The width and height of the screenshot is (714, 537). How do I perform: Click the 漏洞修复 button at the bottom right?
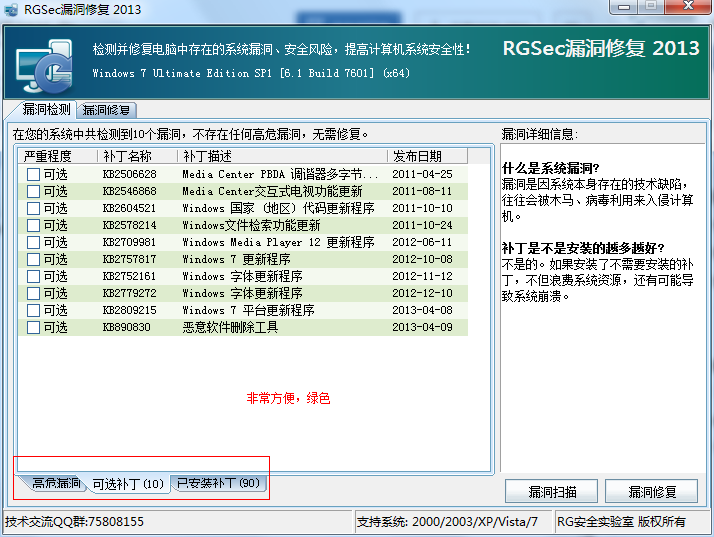coord(651,491)
